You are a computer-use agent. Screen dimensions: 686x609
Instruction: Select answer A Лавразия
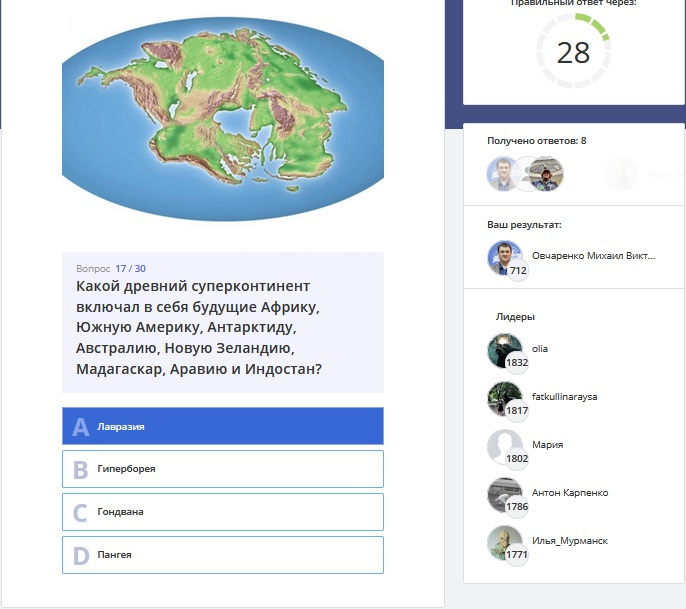click(x=223, y=426)
